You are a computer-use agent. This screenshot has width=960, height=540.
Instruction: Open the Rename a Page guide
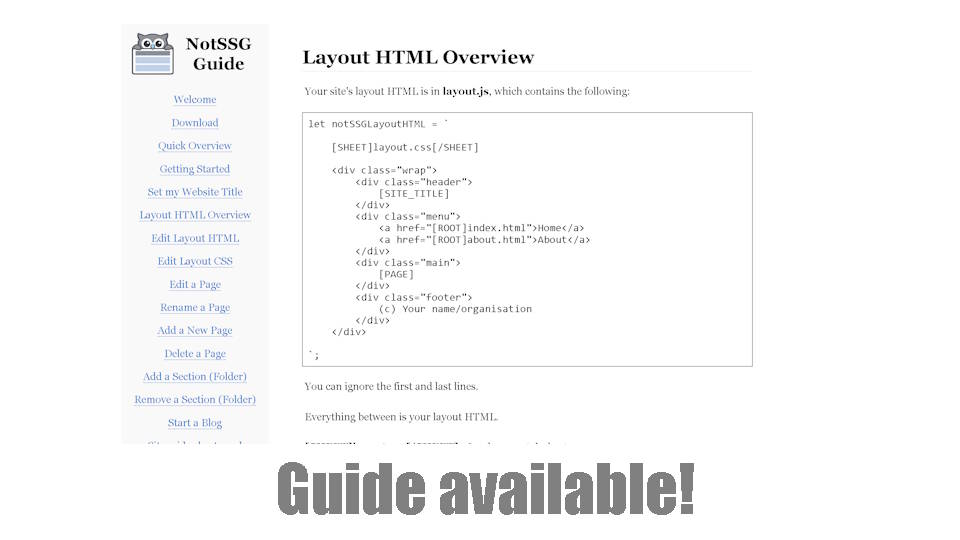pos(195,308)
